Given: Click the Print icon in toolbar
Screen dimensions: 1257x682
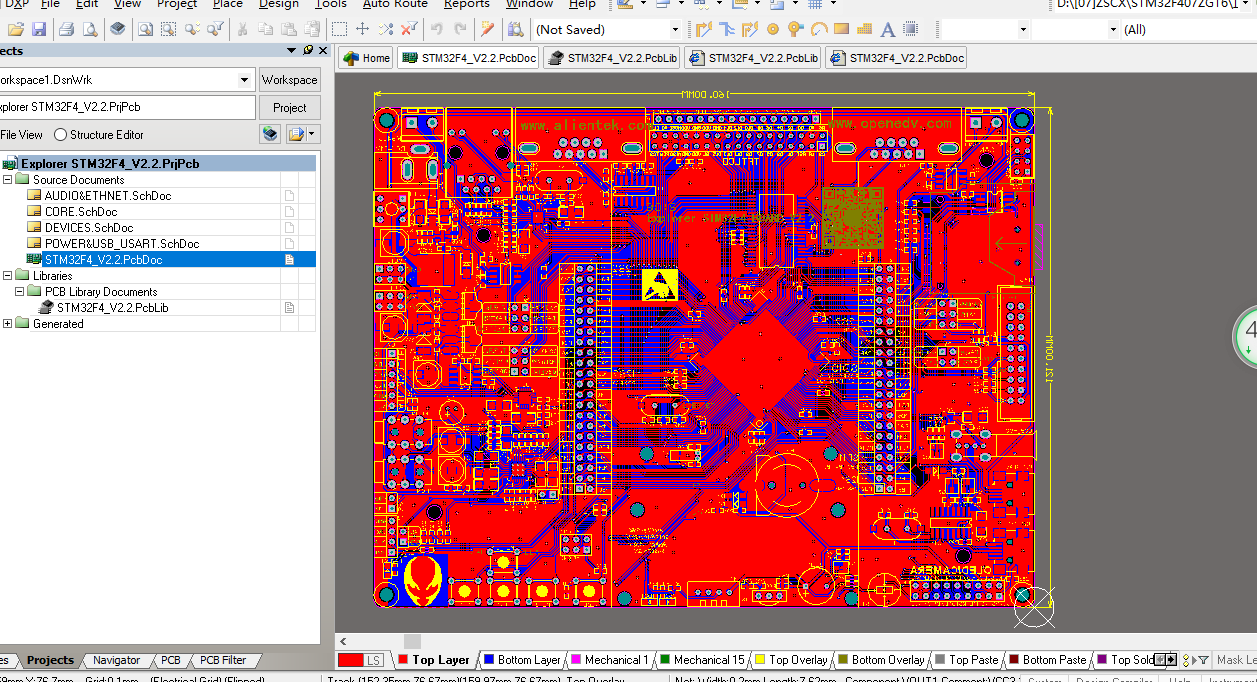Looking at the screenshot, I should tap(66, 29).
